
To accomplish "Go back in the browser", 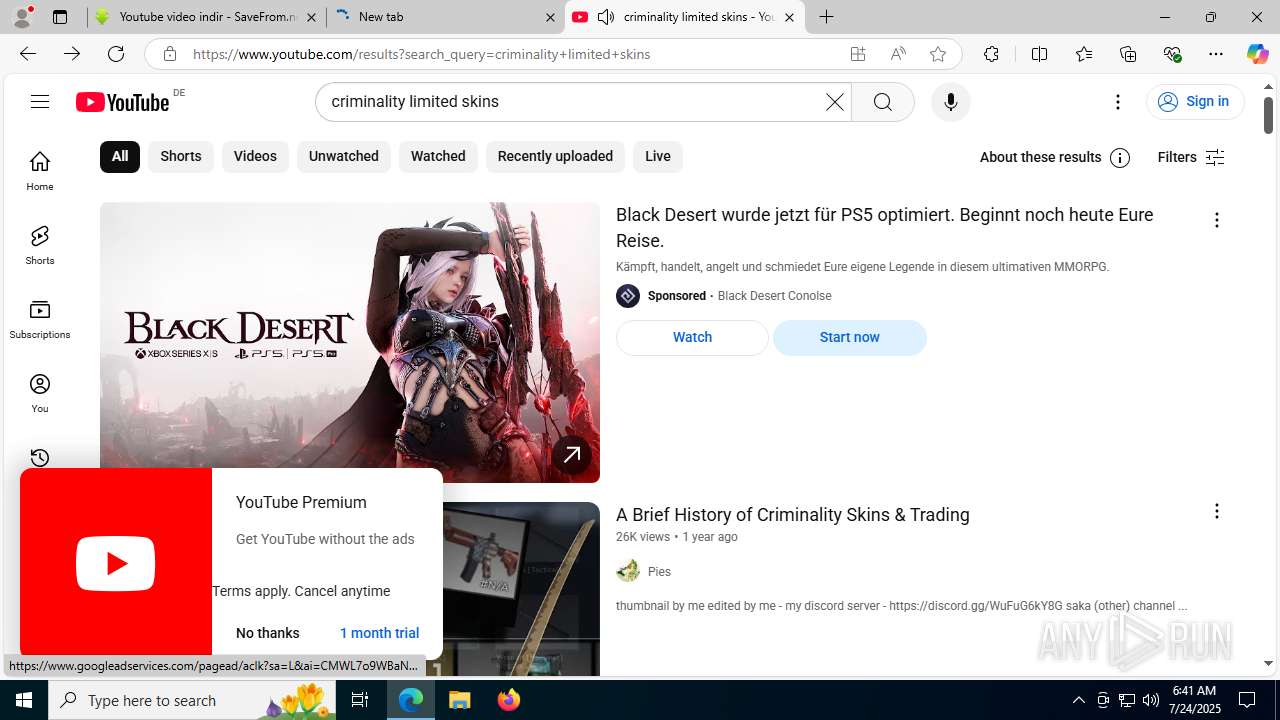I will pyautogui.click(x=28, y=54).
